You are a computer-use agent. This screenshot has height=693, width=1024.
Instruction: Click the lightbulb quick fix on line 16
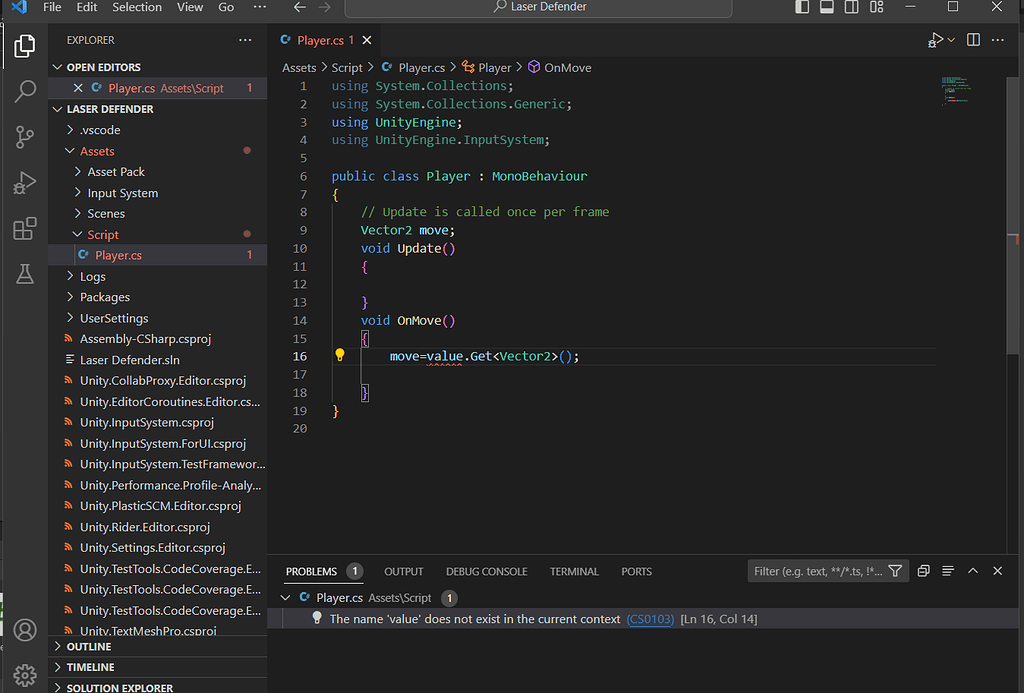click(339, 356)
